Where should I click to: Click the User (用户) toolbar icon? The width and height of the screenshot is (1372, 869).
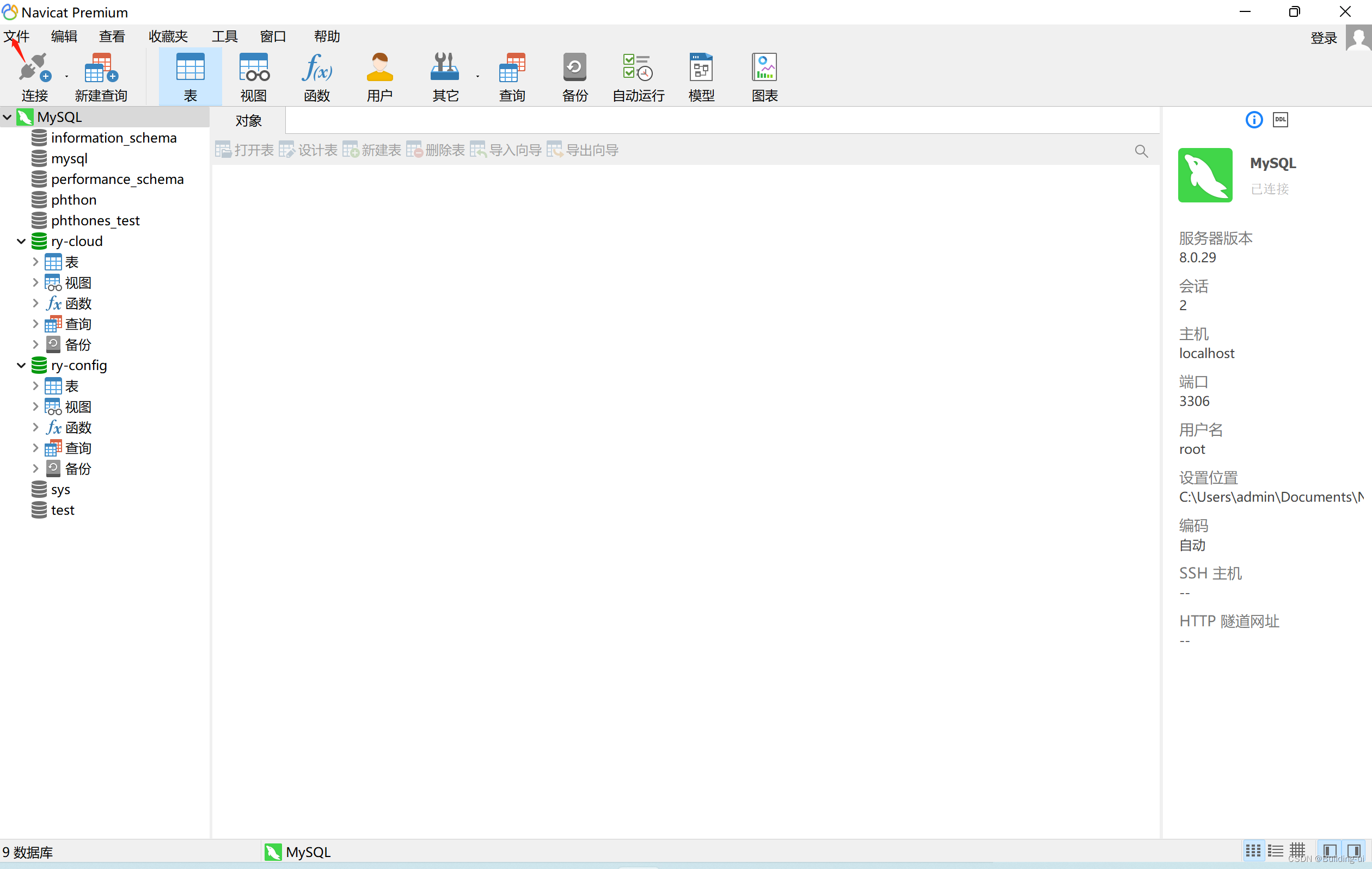click(x=379, y=70)
